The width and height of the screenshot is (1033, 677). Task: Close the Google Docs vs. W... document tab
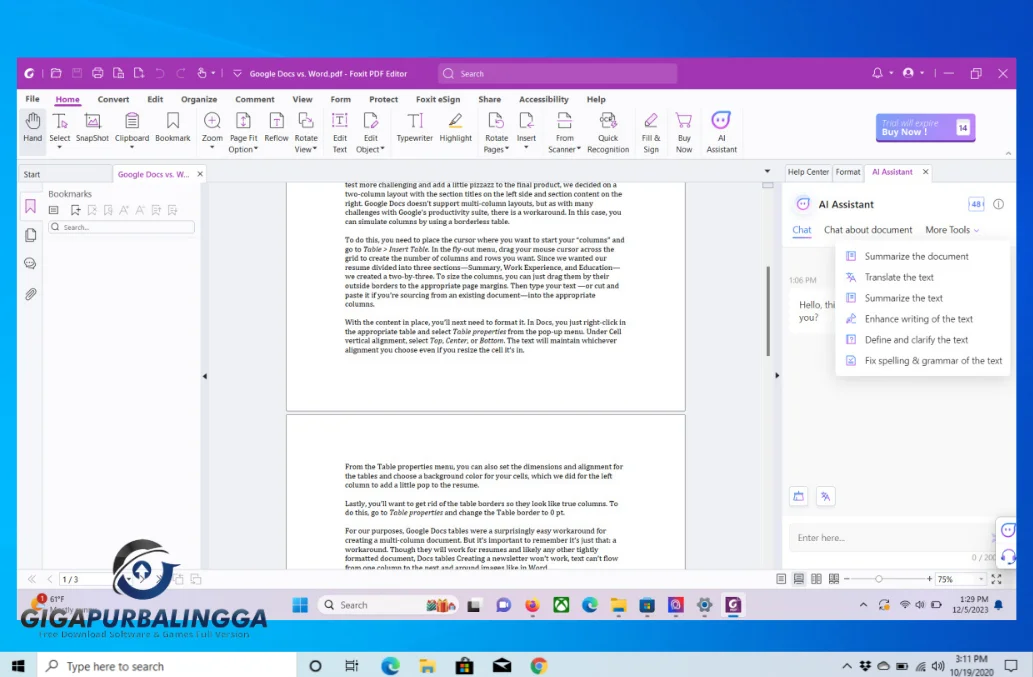tap(200, 174)
